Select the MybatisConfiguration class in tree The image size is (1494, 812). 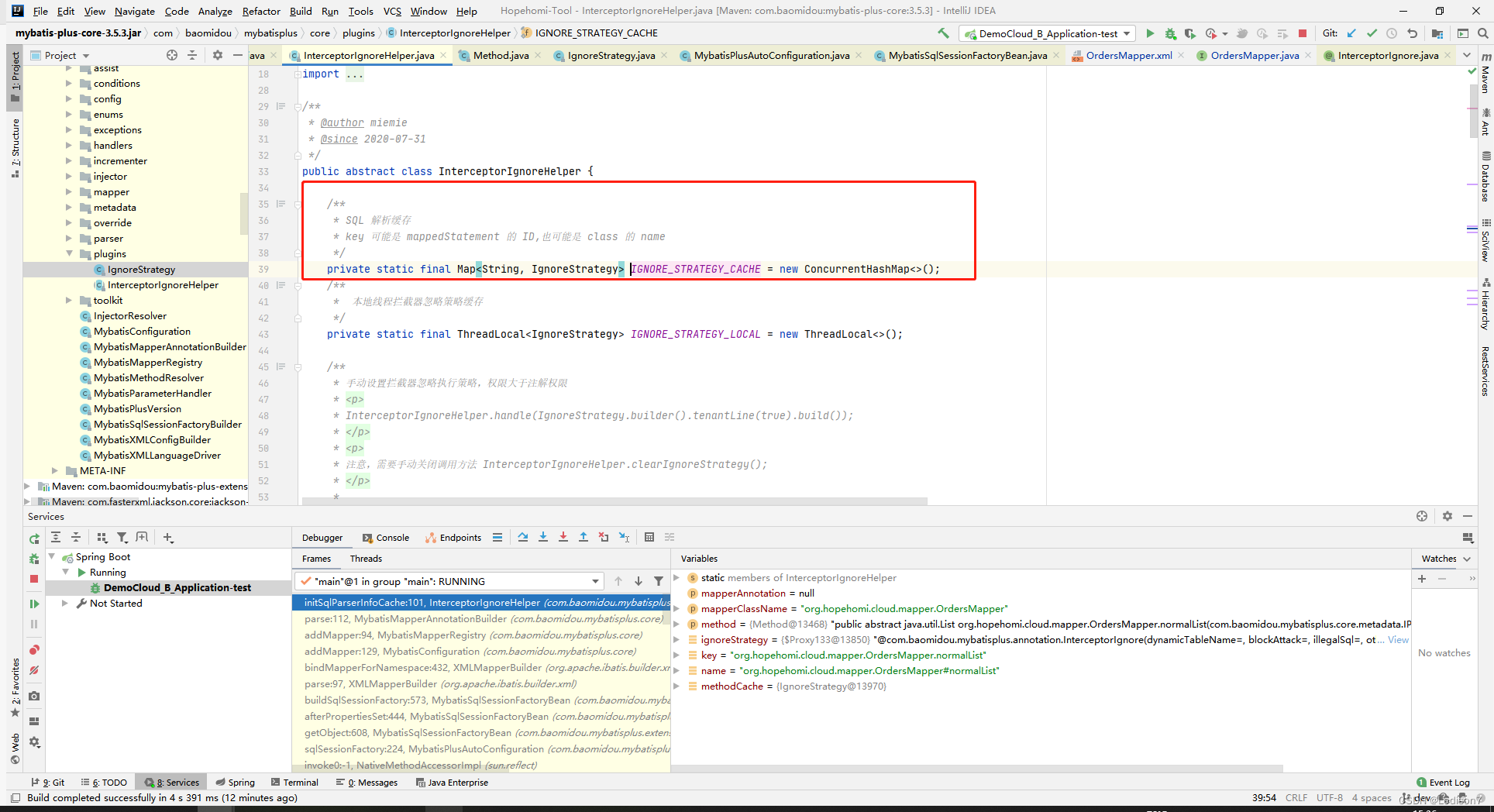142,331
